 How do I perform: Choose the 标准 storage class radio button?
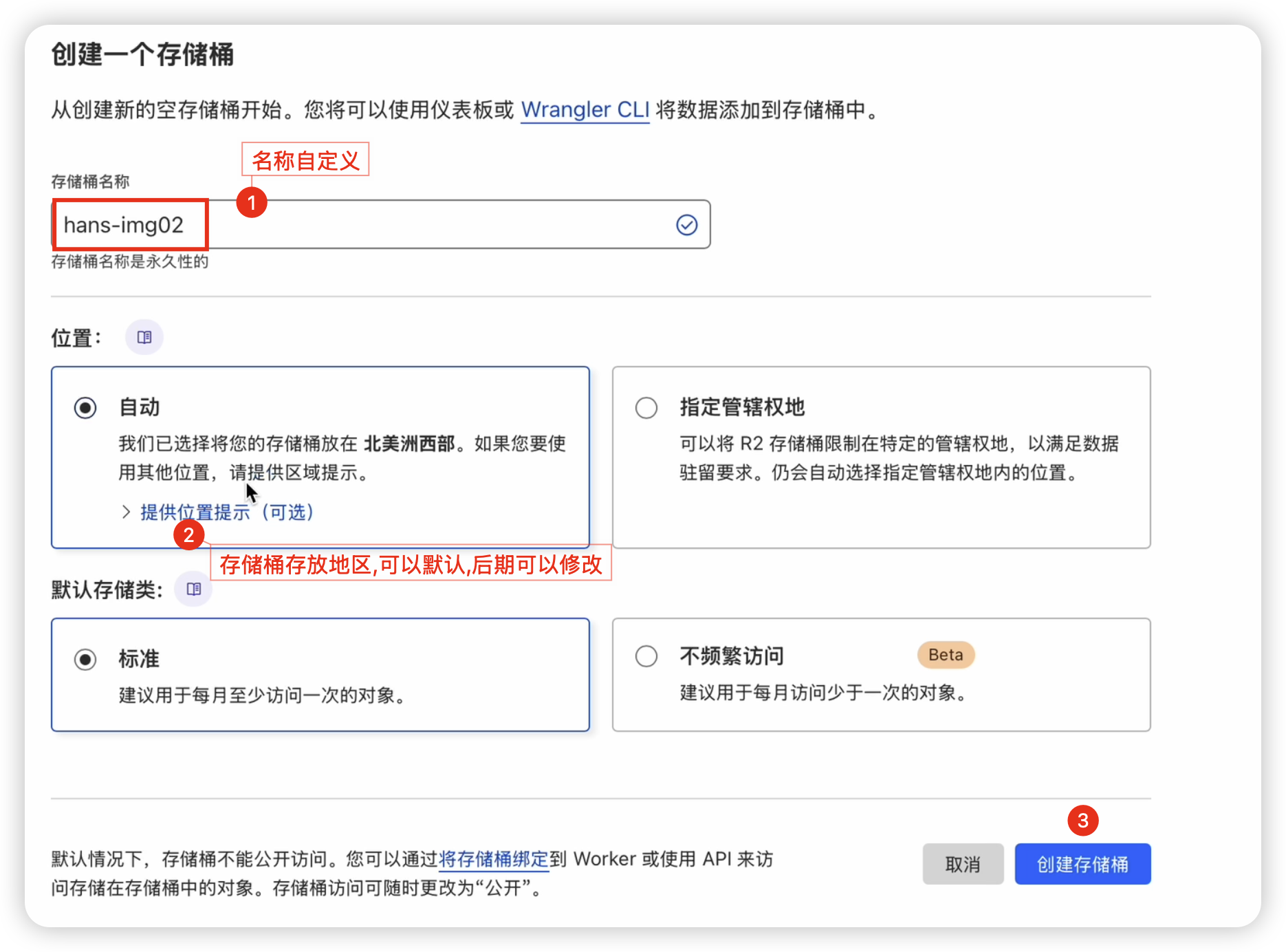pyautogui.click(x=85, y=660)
